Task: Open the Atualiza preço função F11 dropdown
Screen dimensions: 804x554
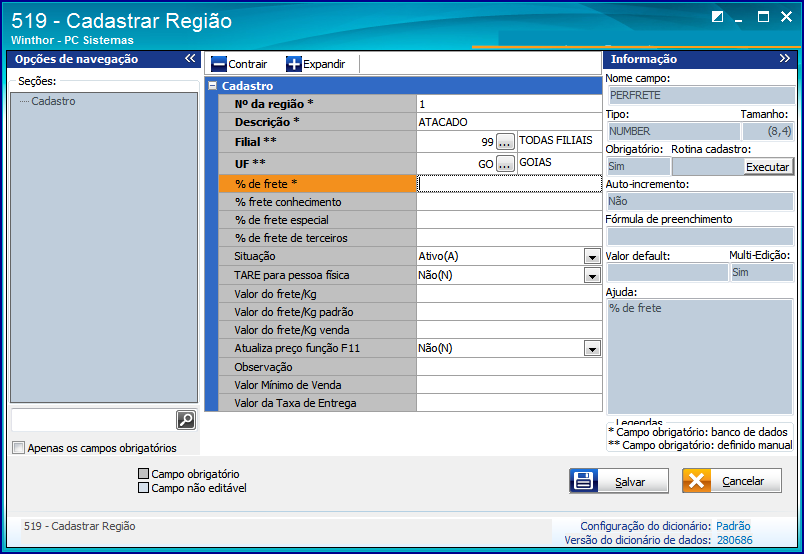Action: pyautogui.click(x=592, y=348)
